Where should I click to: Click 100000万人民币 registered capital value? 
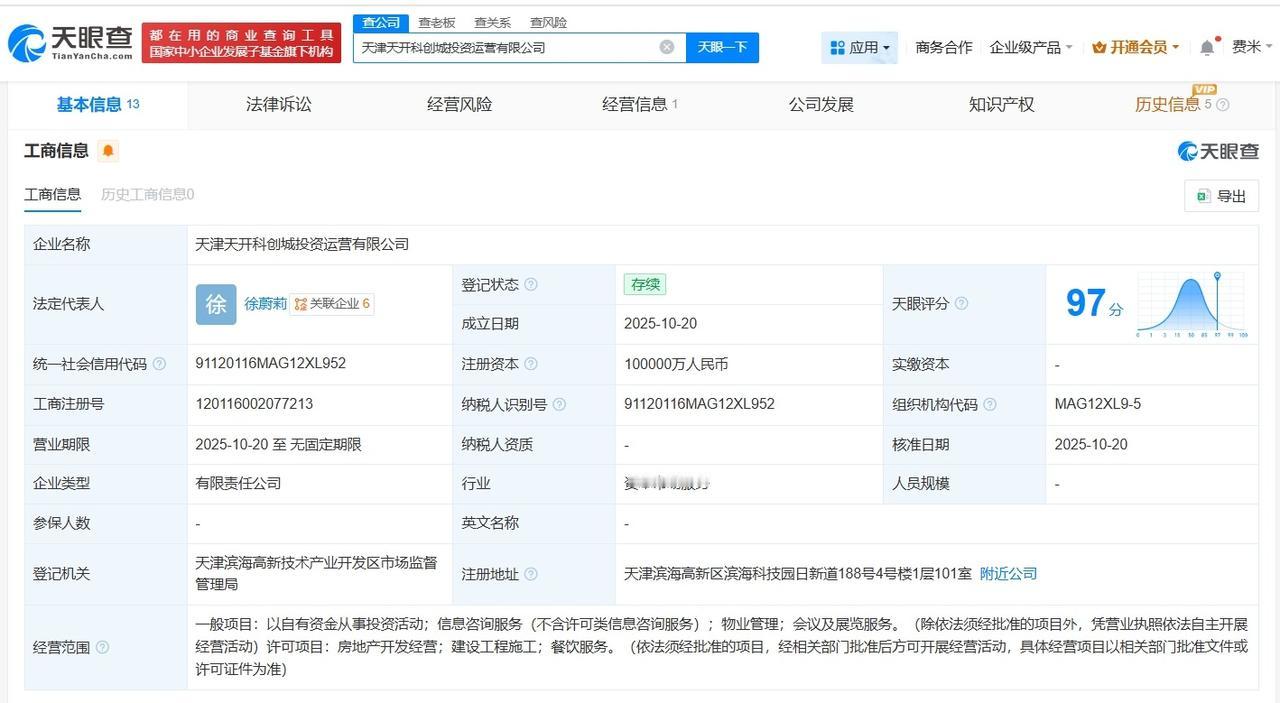click(x=676, y=364)
